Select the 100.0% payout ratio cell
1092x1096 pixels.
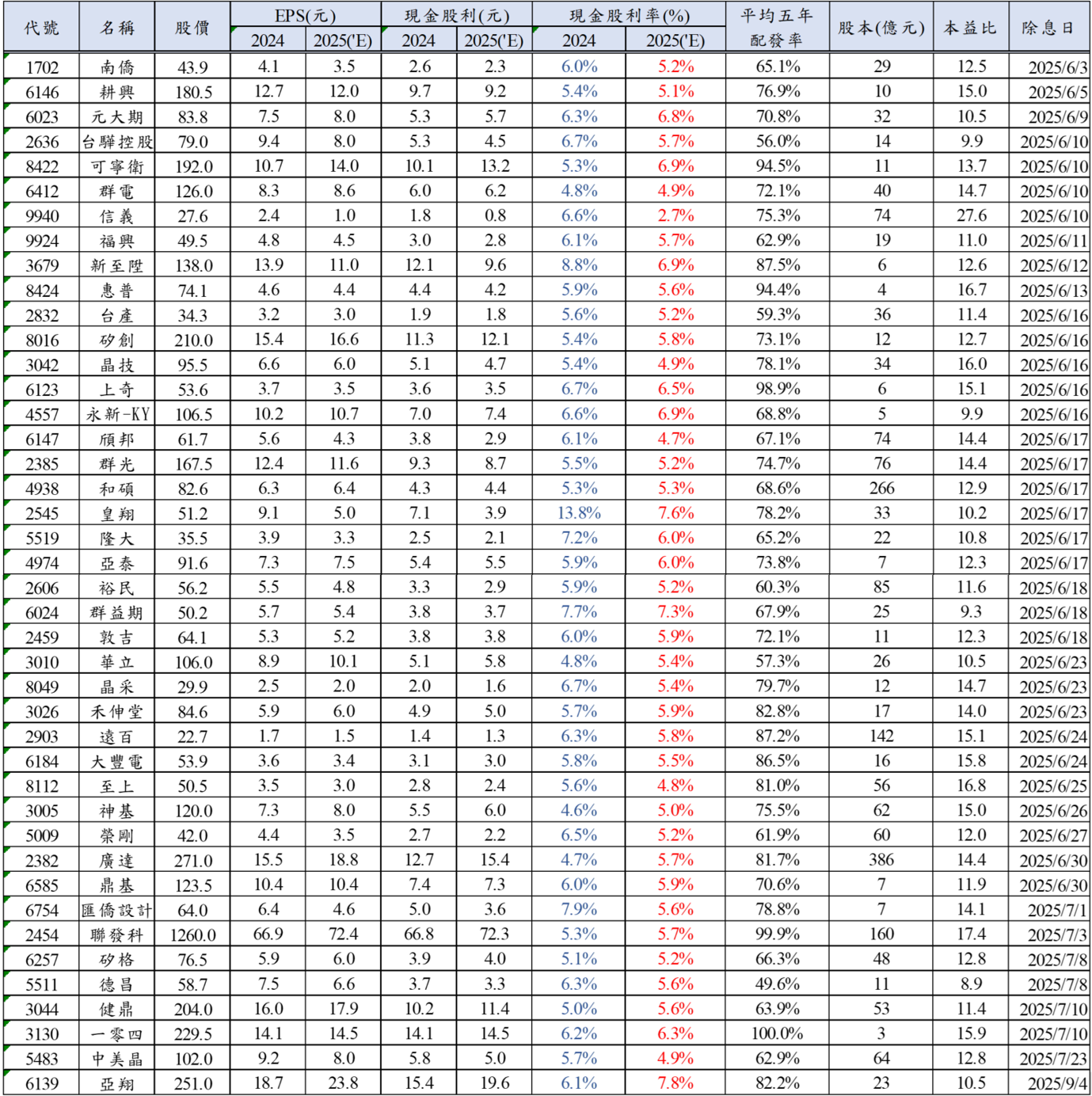[777, 1033]
